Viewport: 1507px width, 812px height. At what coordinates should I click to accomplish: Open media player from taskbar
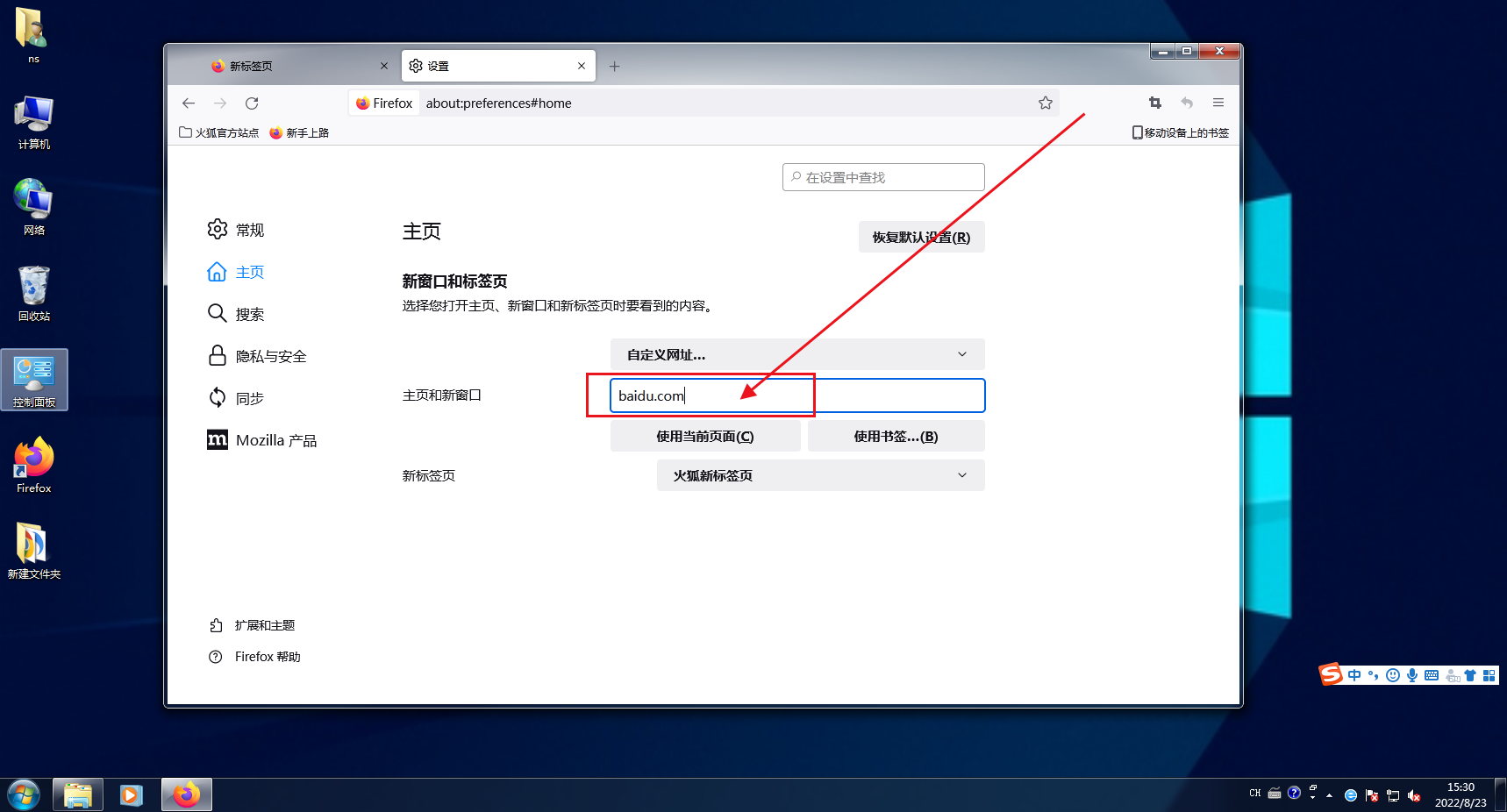(132, 795)
